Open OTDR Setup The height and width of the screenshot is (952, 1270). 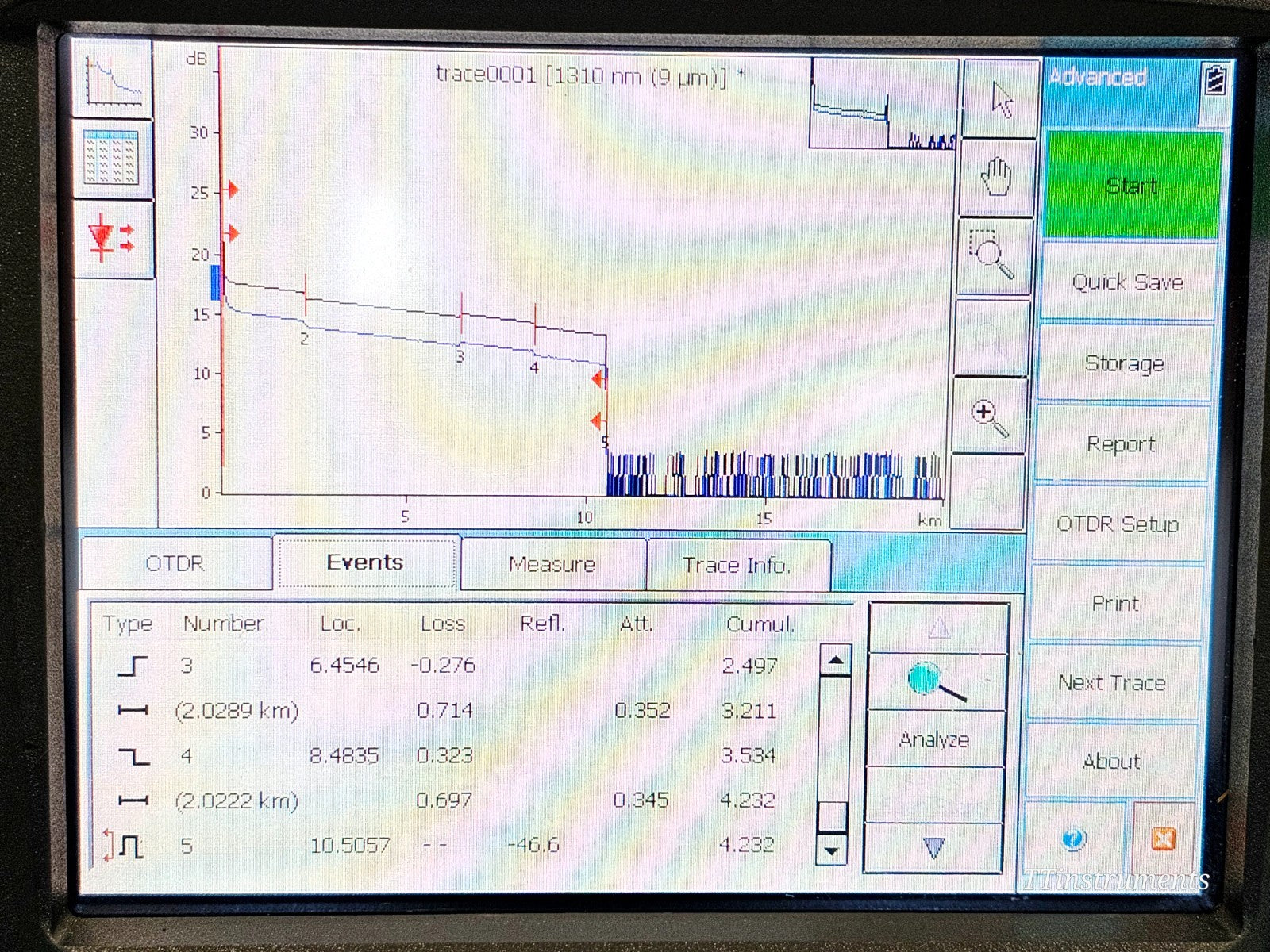coord(1117,524)
